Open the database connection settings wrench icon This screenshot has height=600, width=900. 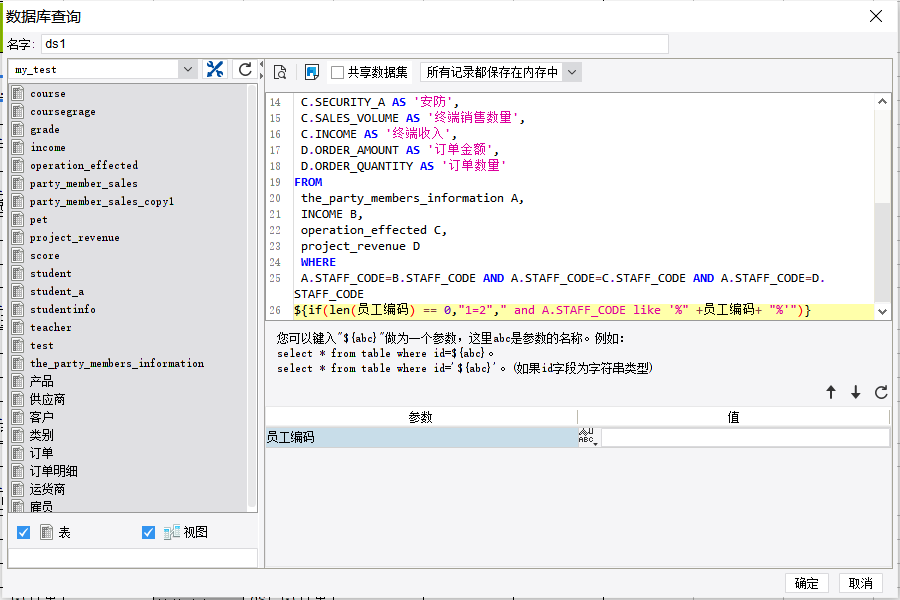click(x=215, y=69)
